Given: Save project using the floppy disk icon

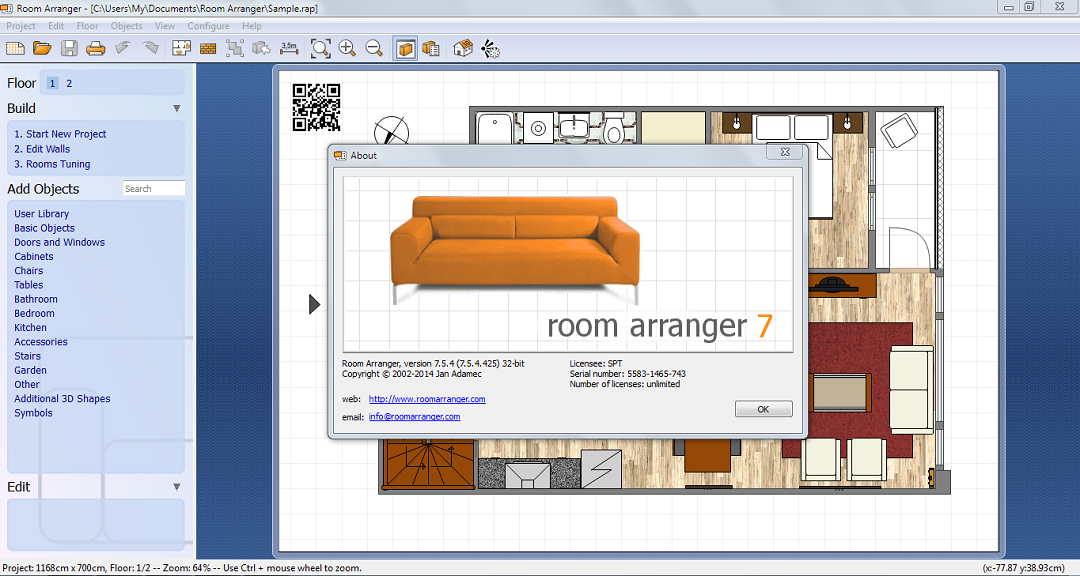Looking at the screenshot, I should pos(69,48).
